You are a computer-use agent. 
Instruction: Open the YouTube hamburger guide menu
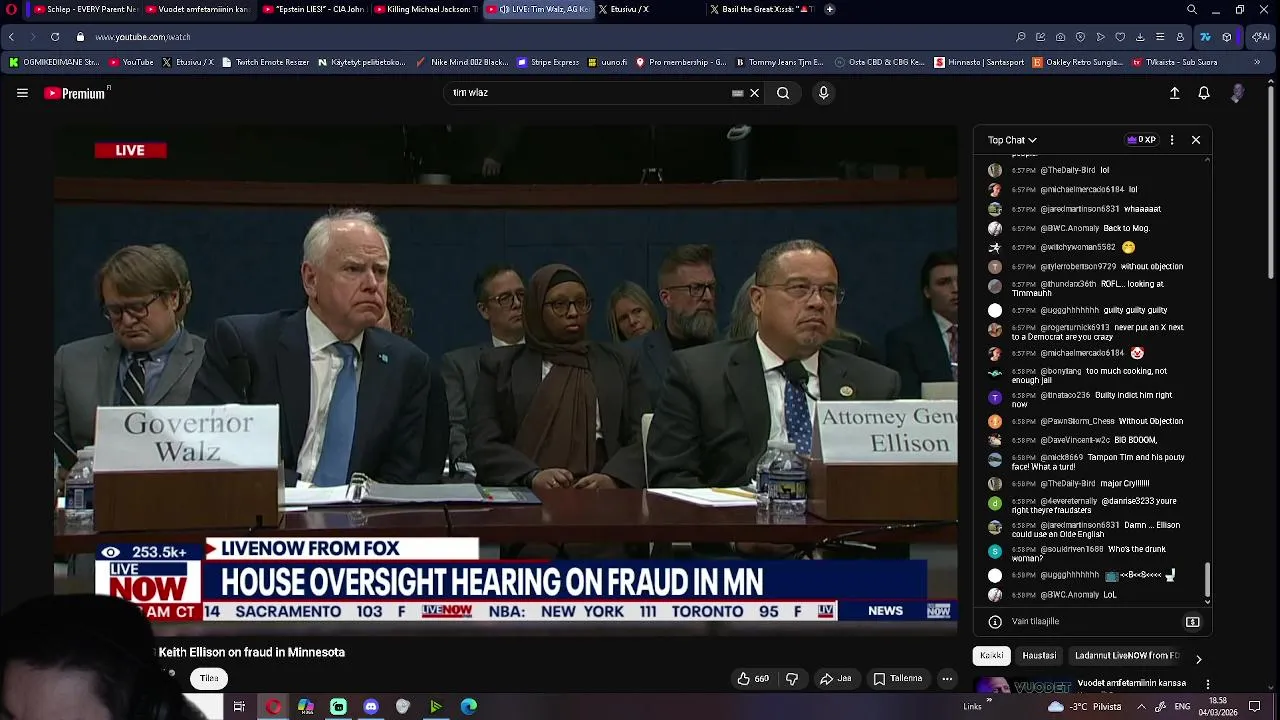[22, 93]
